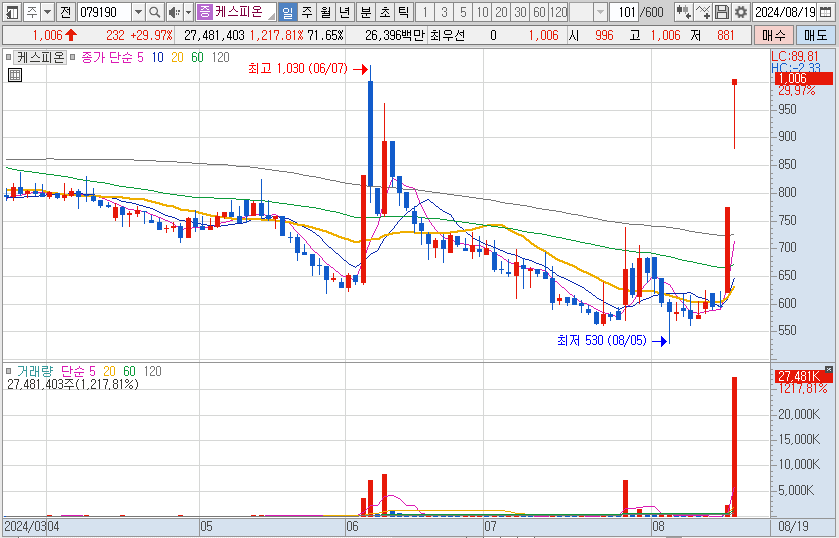Click the gray 120 moving average legend
The height and width of the screenshot is (538, 839).
220,57
